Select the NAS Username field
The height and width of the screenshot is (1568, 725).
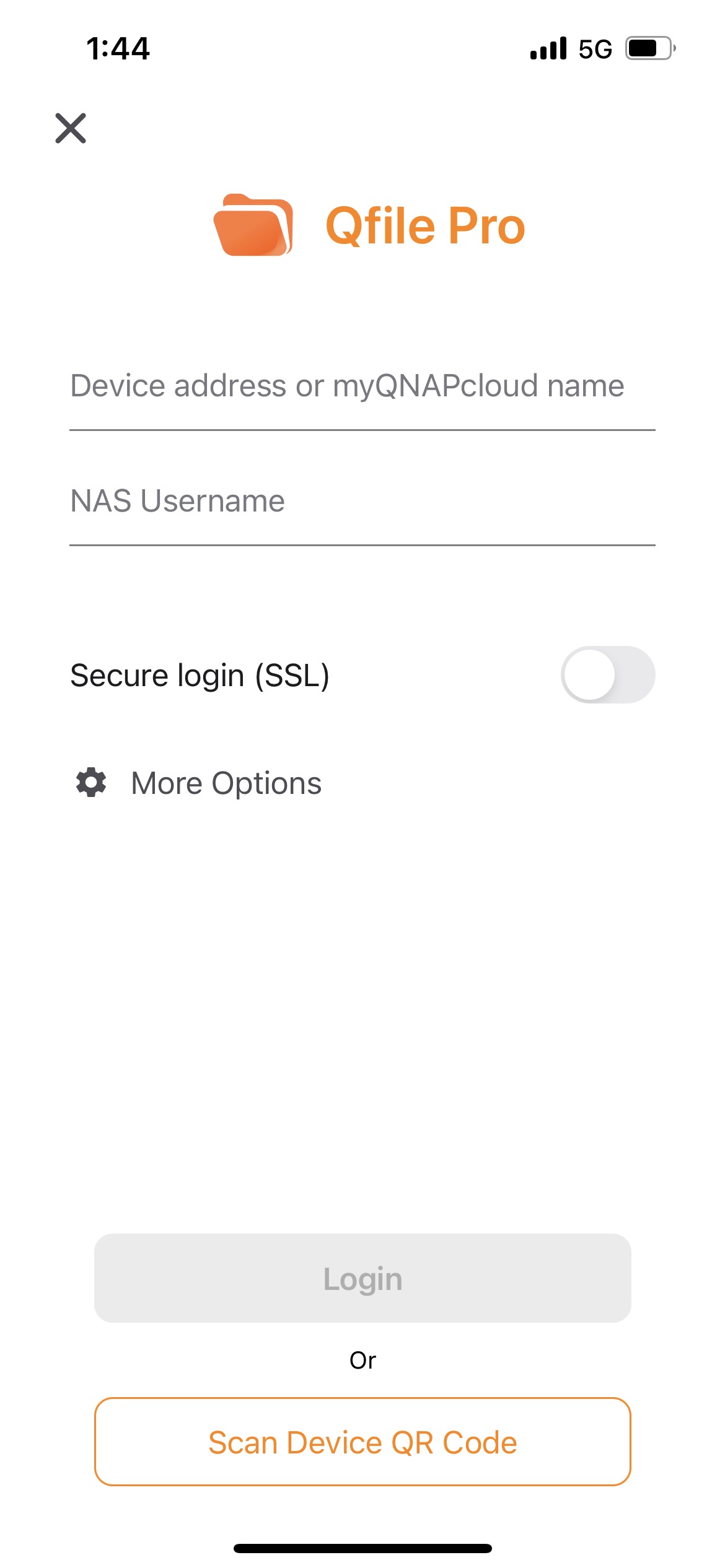362,501
